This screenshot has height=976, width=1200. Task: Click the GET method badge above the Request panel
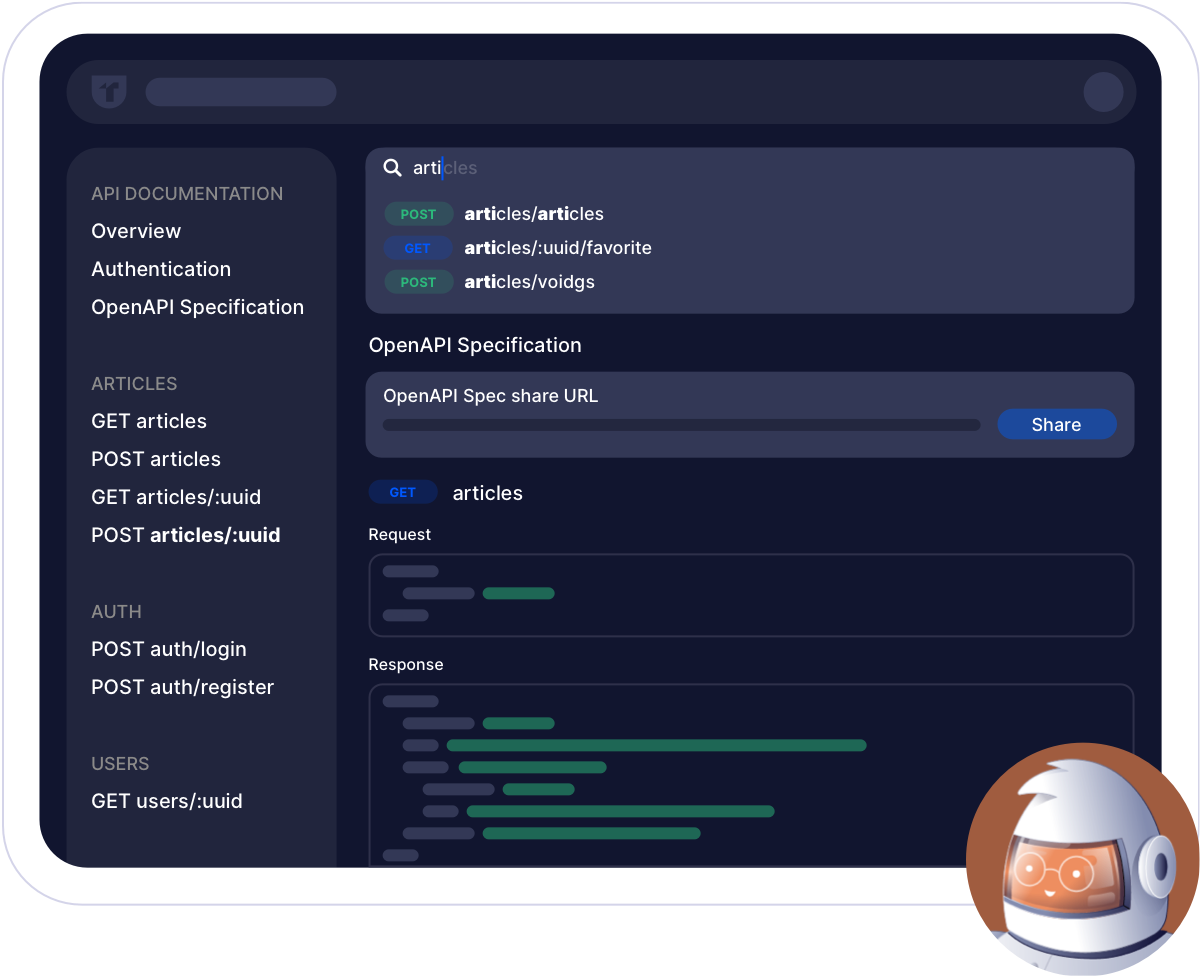coord(403,492)
